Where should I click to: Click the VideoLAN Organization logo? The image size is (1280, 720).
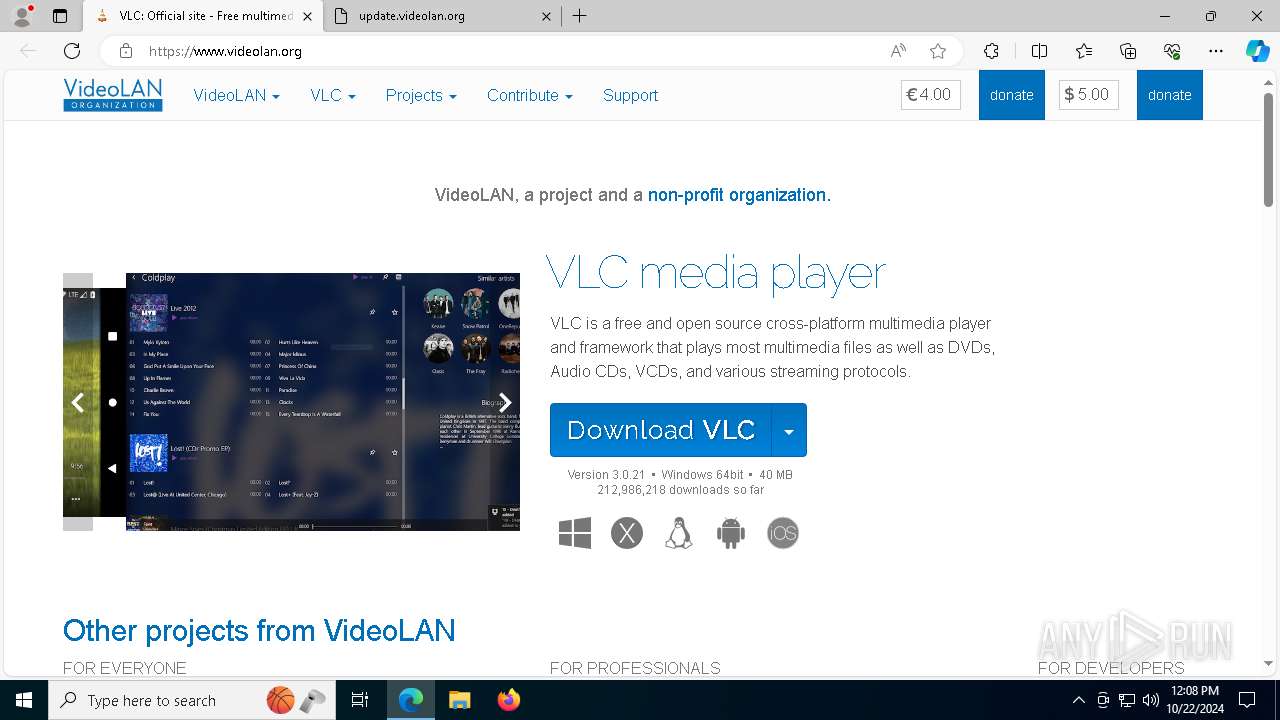tap(113, 95)
